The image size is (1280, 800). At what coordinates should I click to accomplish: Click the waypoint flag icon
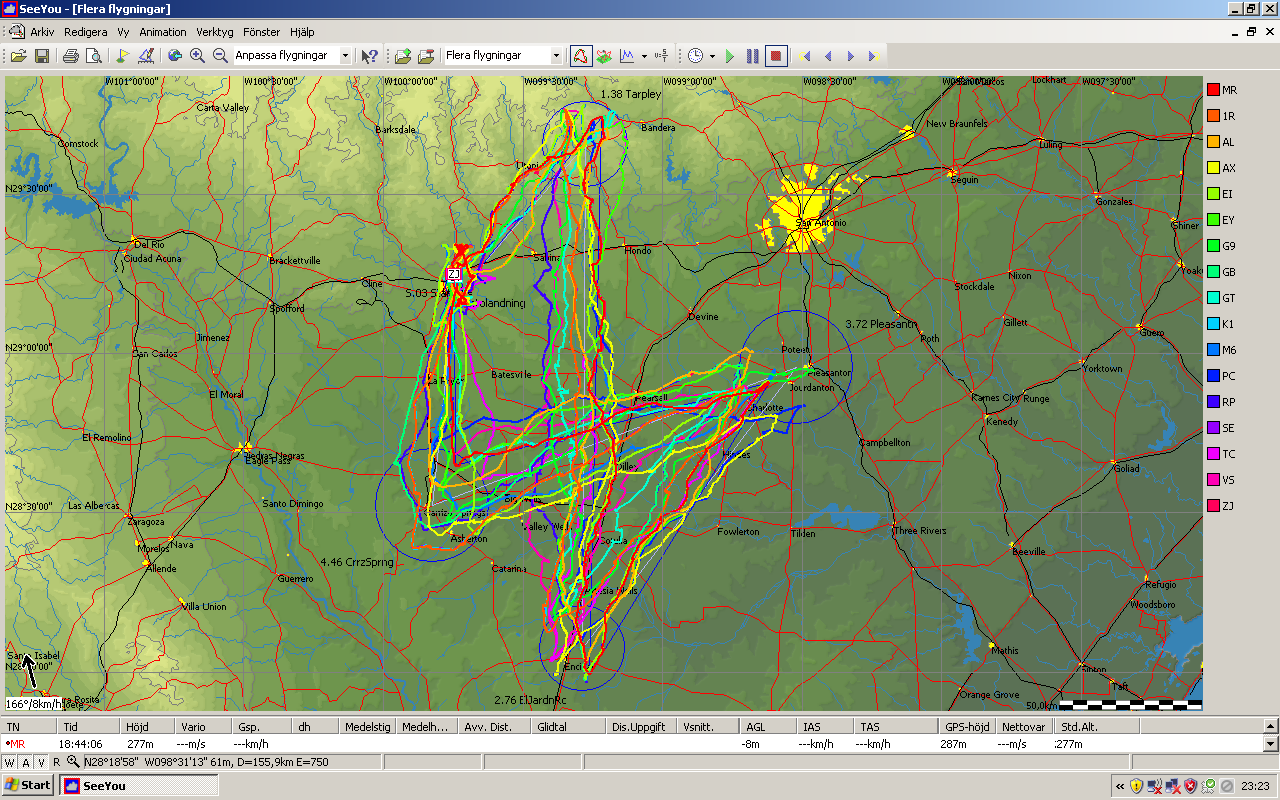point(123,56)
